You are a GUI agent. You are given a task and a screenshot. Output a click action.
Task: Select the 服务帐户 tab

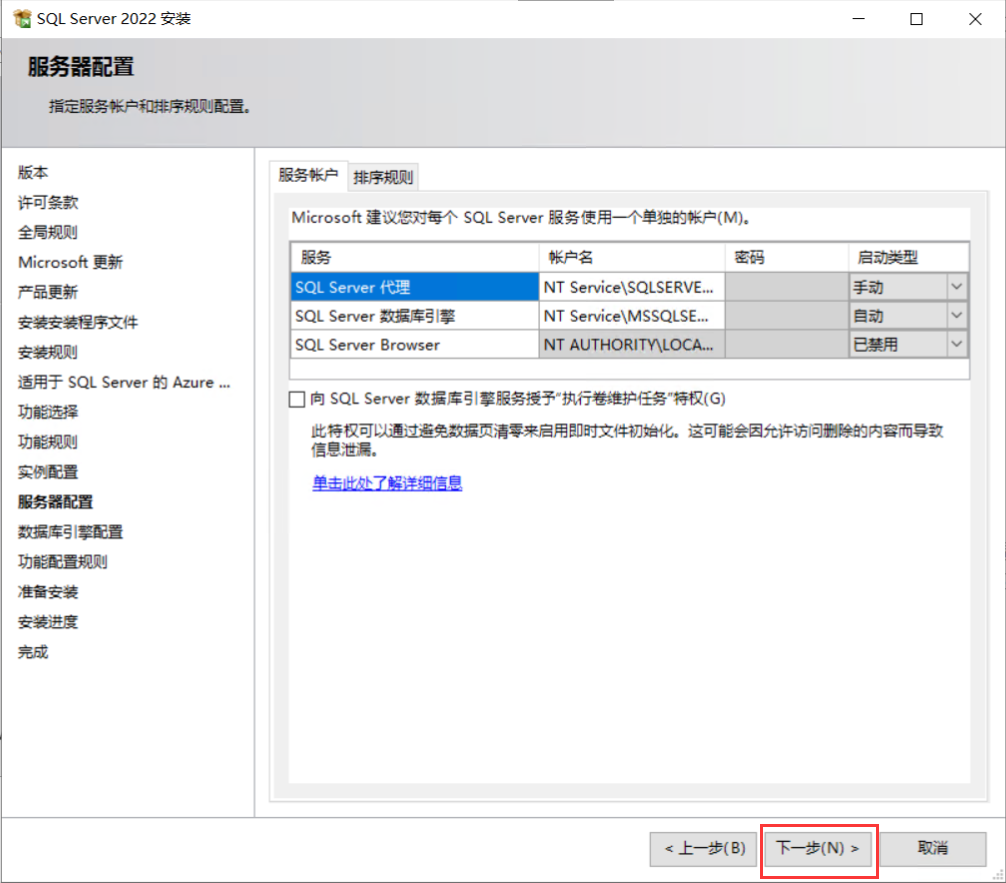(x=308, y=175)
